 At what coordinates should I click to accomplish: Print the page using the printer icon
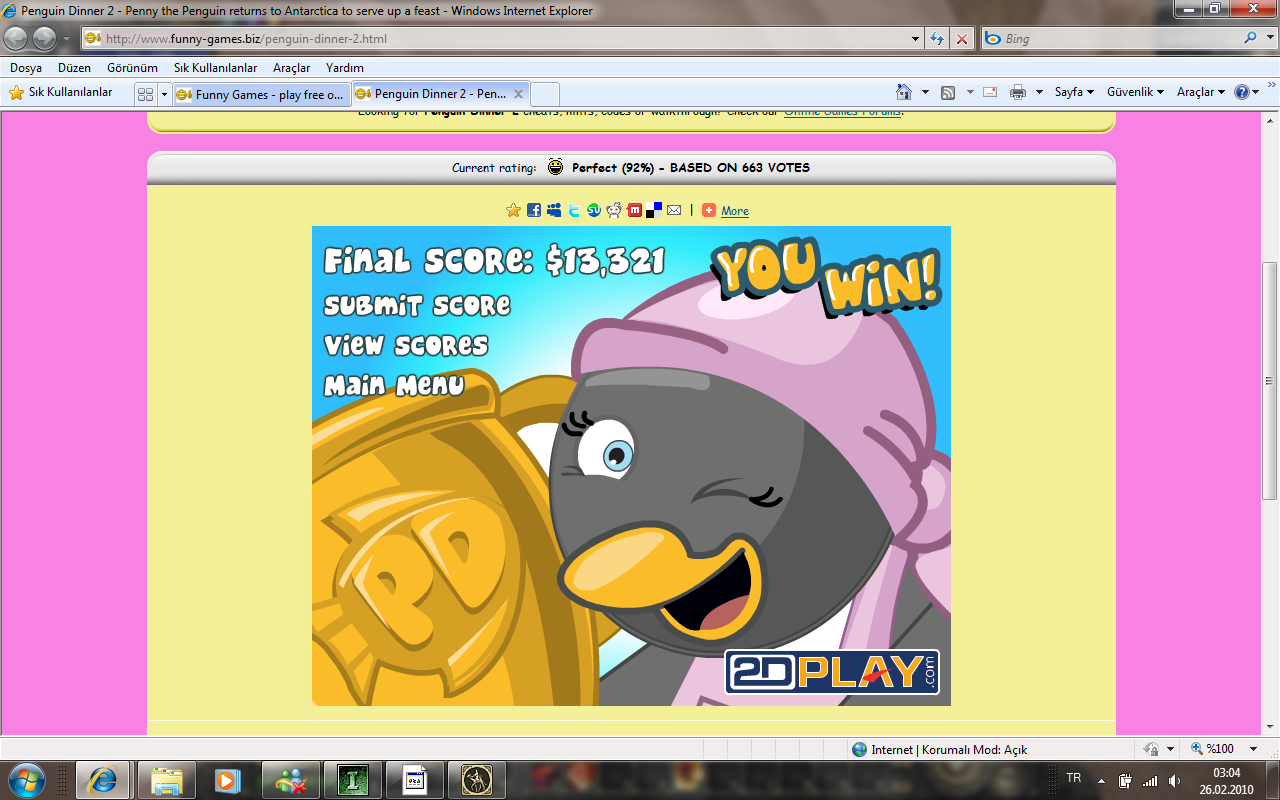pyautogui.click(x=1018, y=92)
